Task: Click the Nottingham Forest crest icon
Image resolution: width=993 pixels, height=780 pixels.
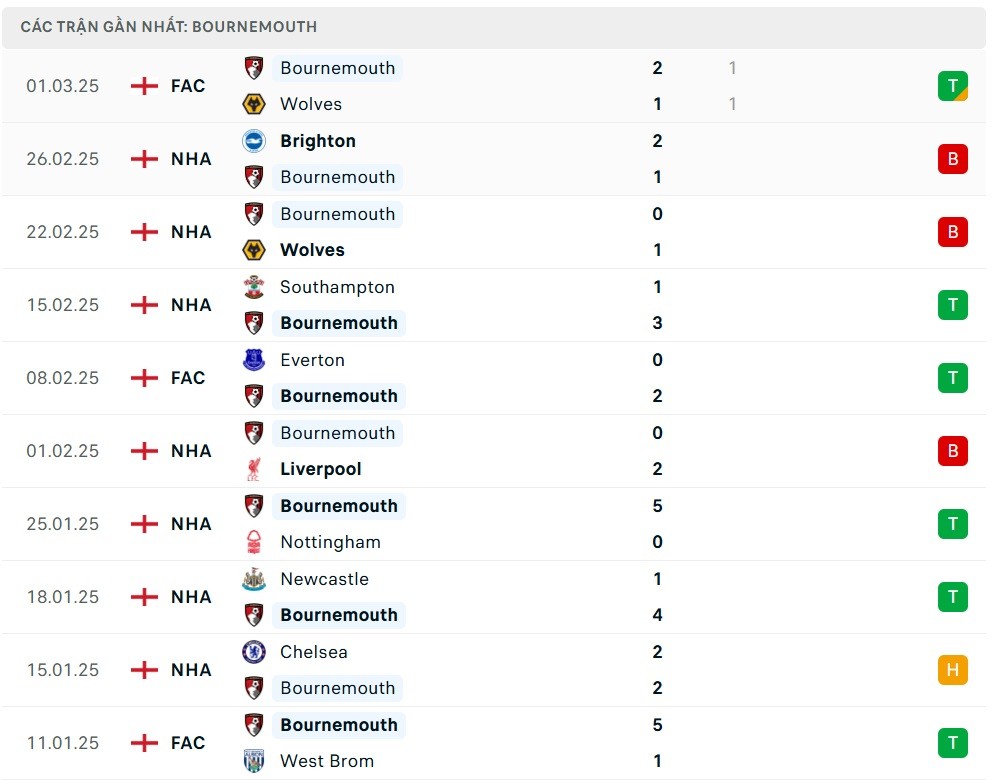Action: tap(254, 542)
